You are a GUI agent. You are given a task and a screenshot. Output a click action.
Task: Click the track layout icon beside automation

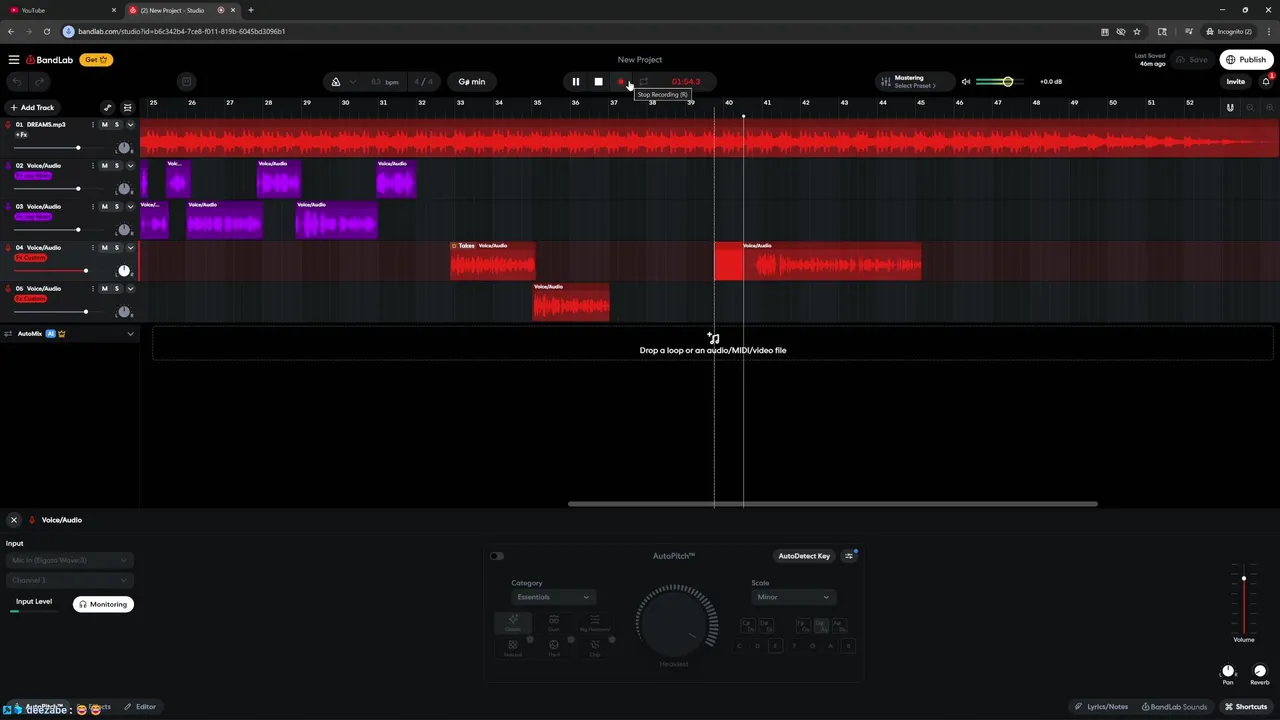[x=127, y=107]
